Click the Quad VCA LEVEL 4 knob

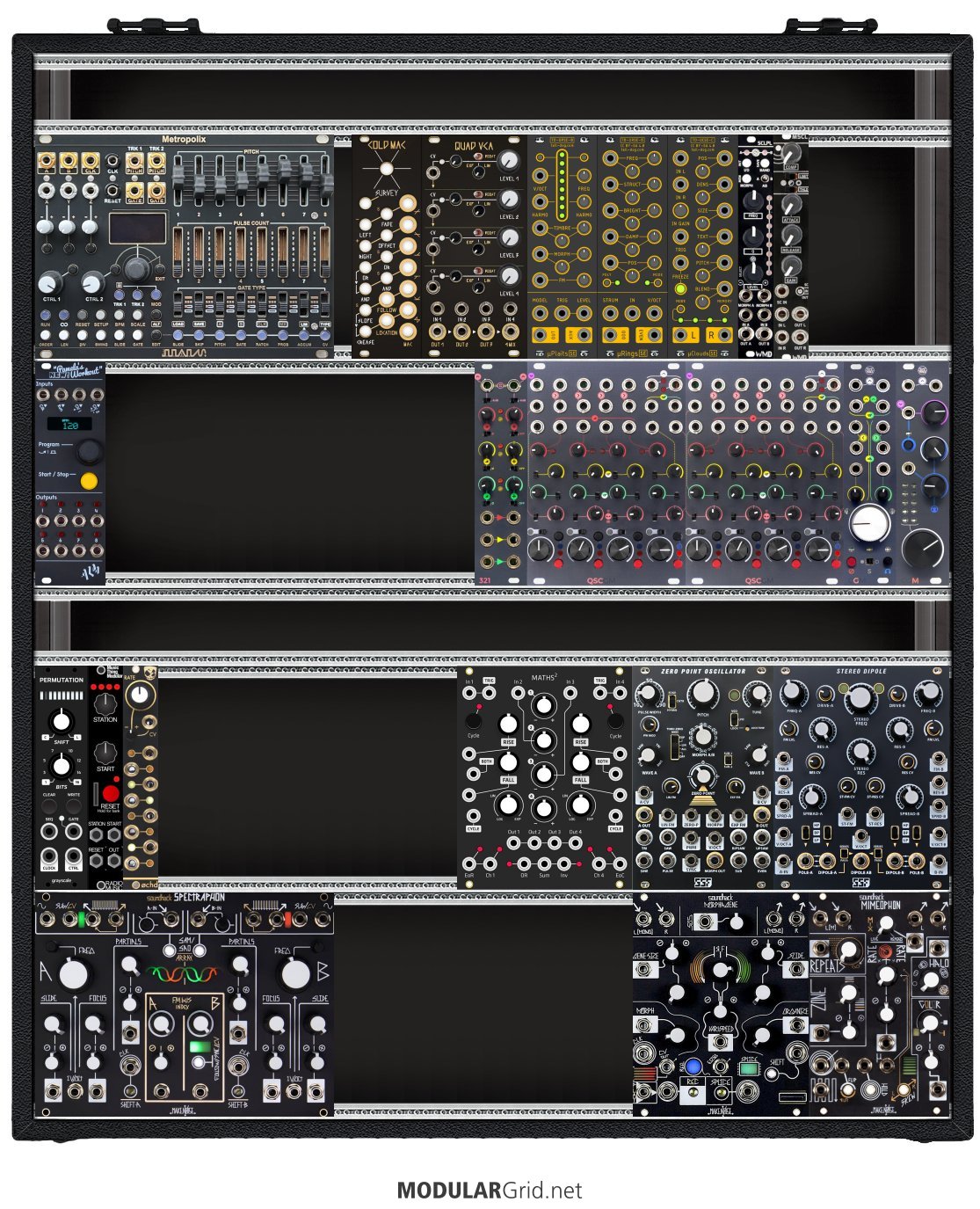509,277
